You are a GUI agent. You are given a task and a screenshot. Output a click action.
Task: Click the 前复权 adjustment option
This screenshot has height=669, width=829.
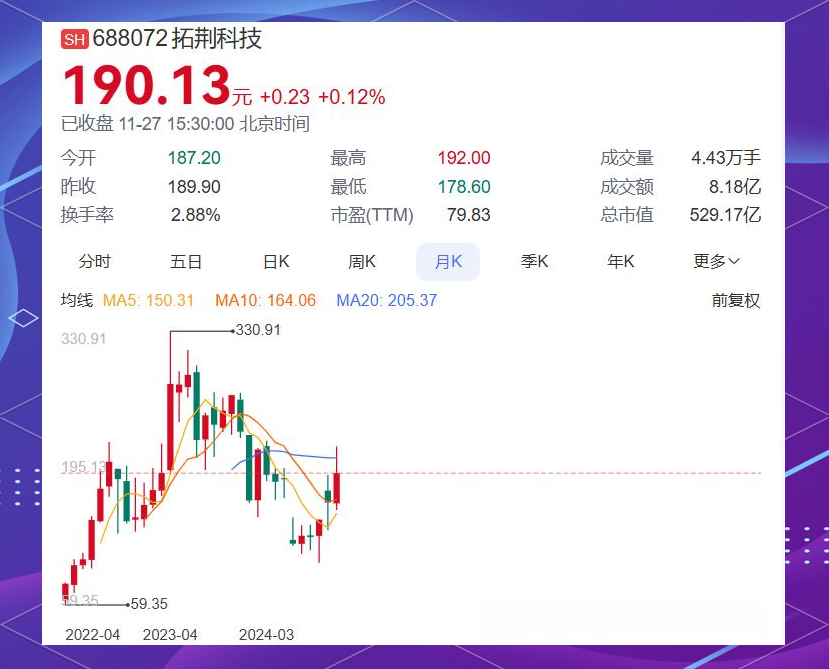[x=735, y=300]
